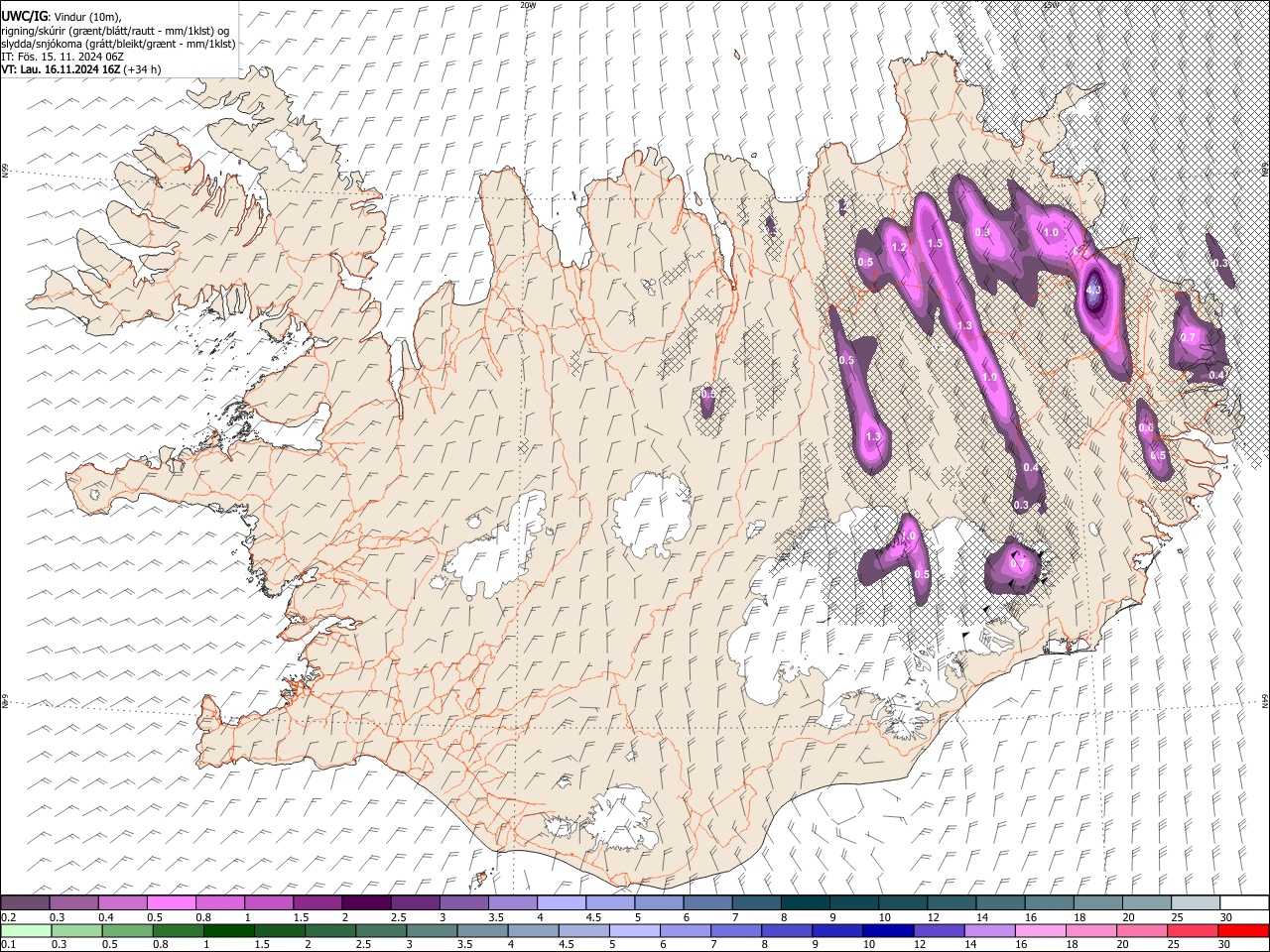This screenshot has width=1270, height=952.
Task: Click lower legend swatch between 10 and 12
Action: click(x=889, y=930)
